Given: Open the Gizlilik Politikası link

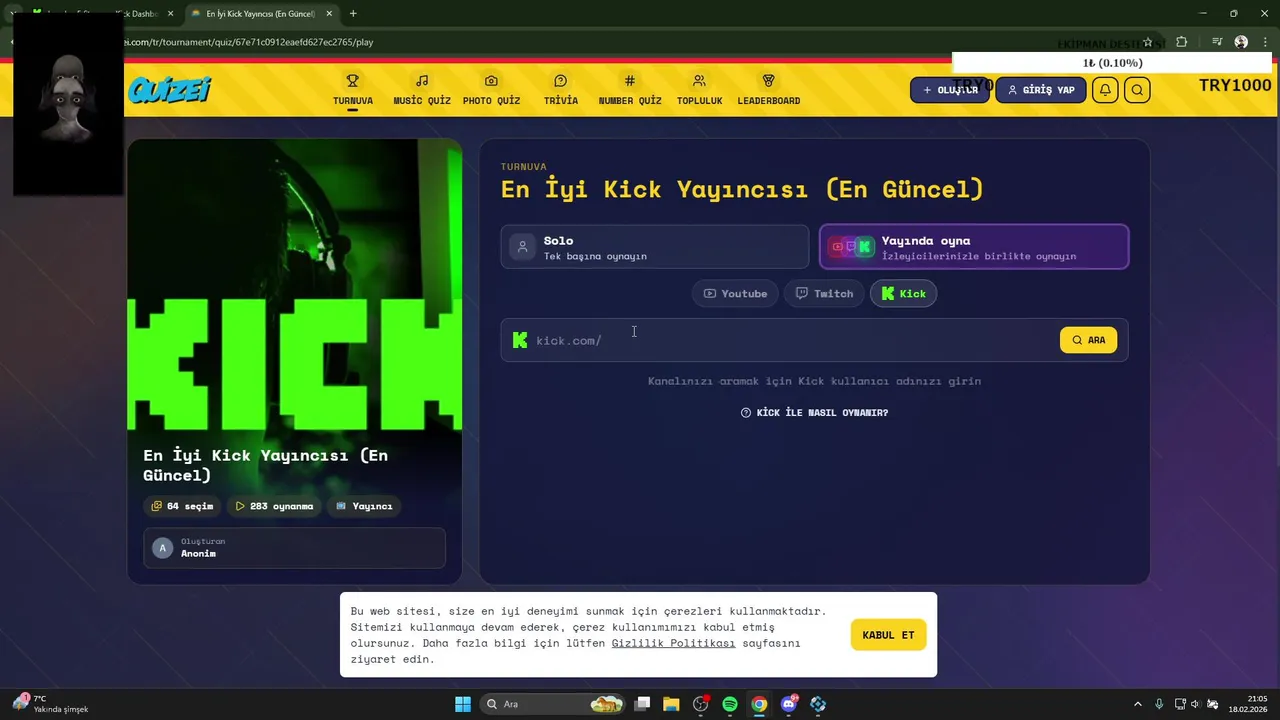Looking at the screenshot, I should point(673,643).
